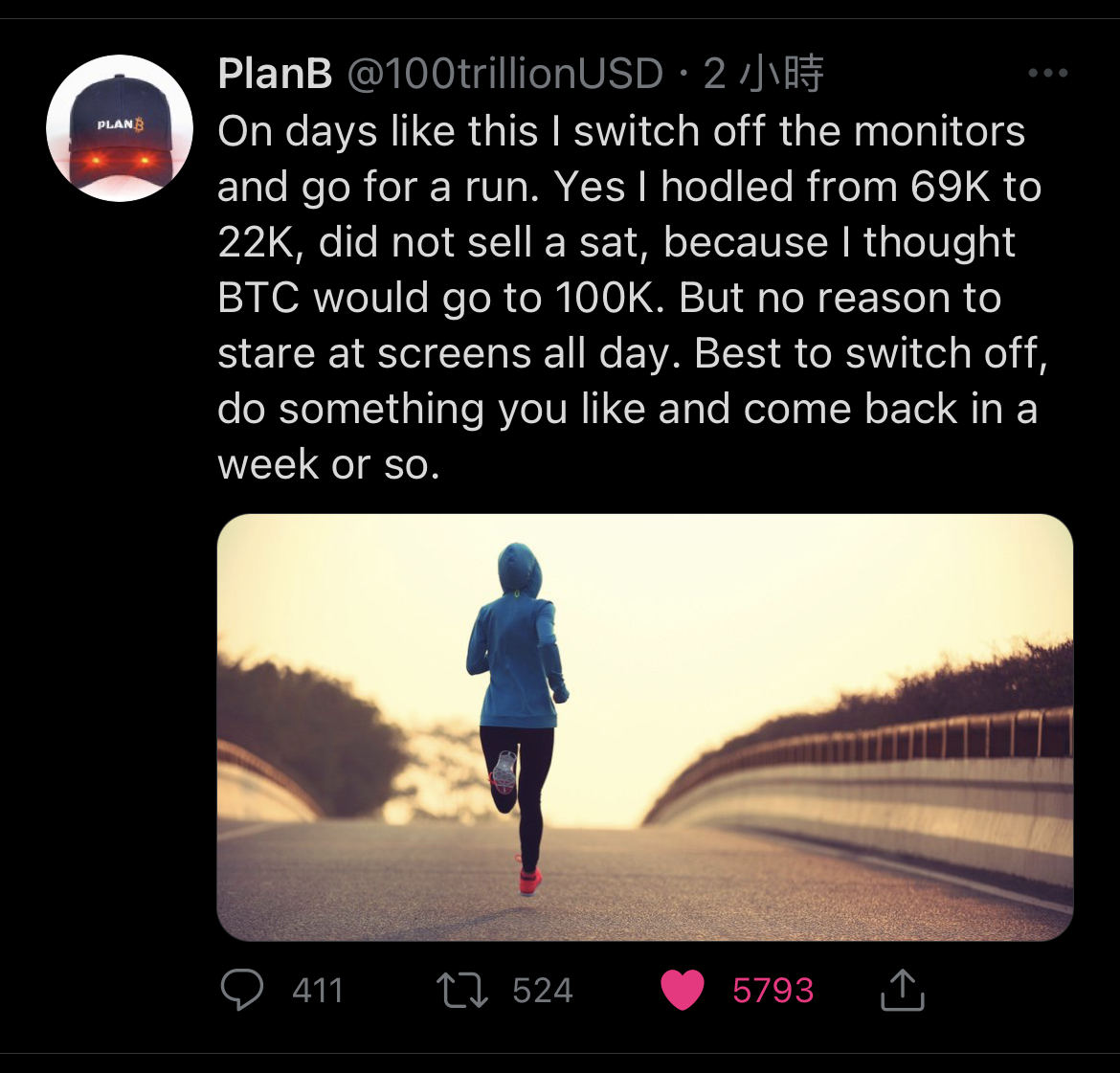Click the 'week or so.' closing line

click(x=328, y=464)
